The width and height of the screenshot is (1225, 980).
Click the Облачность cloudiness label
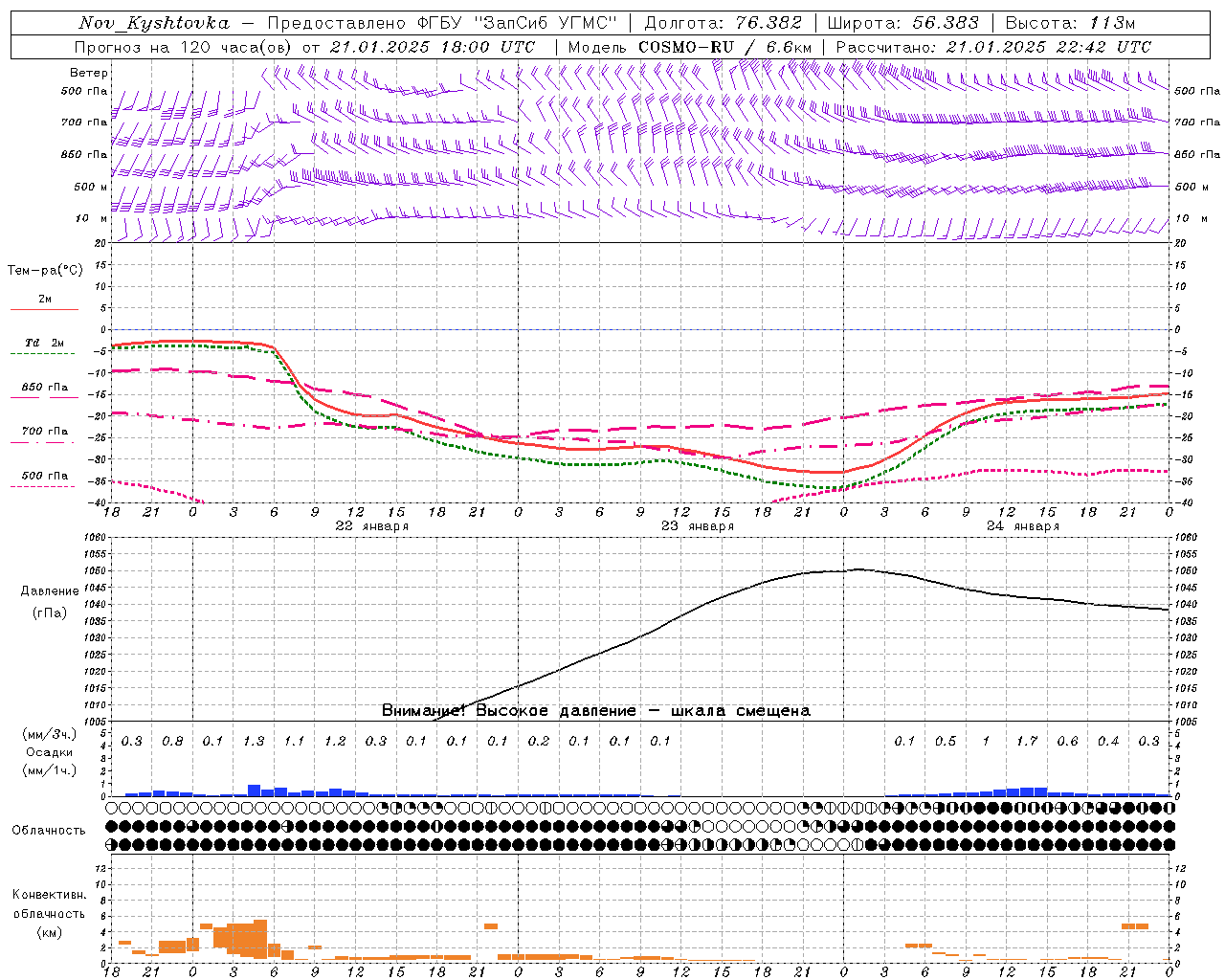tap(49, 831)
